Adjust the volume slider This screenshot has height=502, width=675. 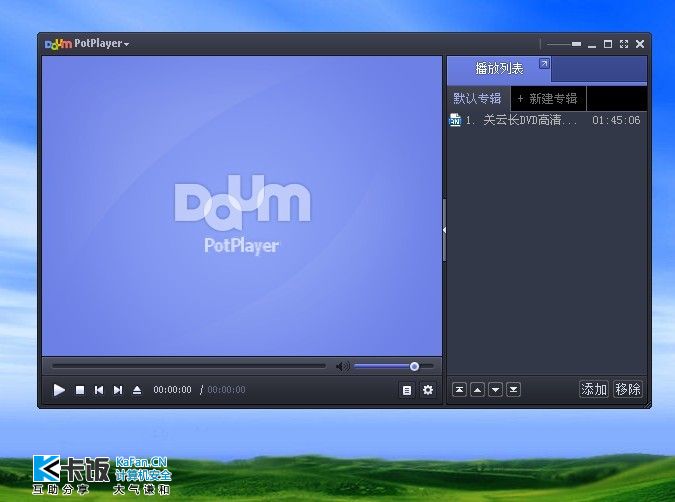[393, 366]
